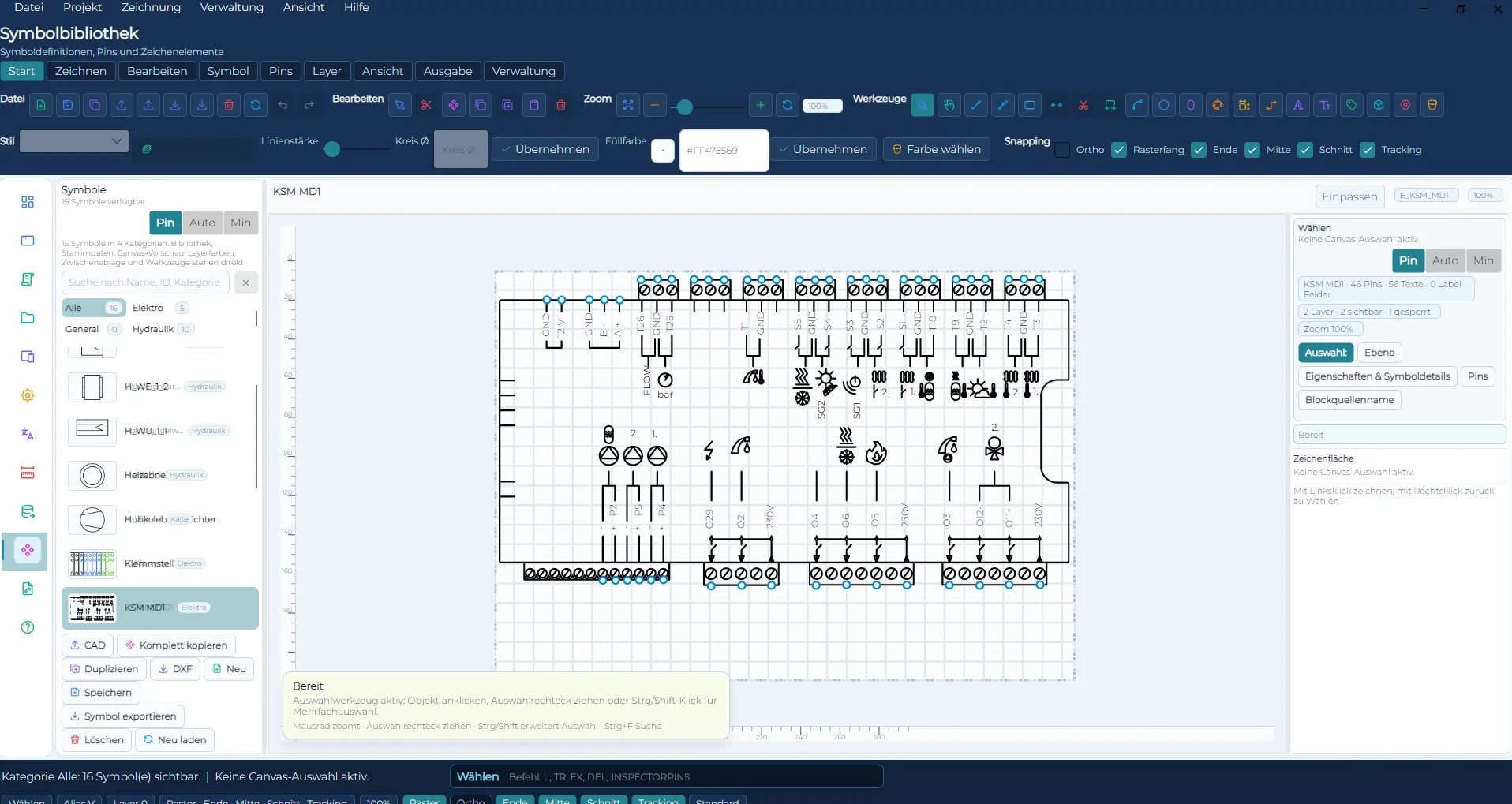1512x804 pixels.
Task: Clear search with the X button
Action: click(x=246, y=282)
